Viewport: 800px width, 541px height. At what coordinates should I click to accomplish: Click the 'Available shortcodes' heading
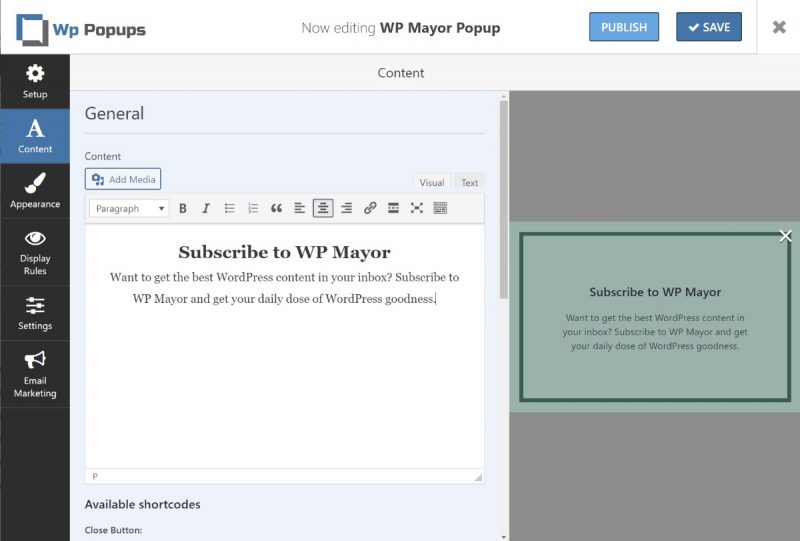pyautogui.click(x=142, y=504)
